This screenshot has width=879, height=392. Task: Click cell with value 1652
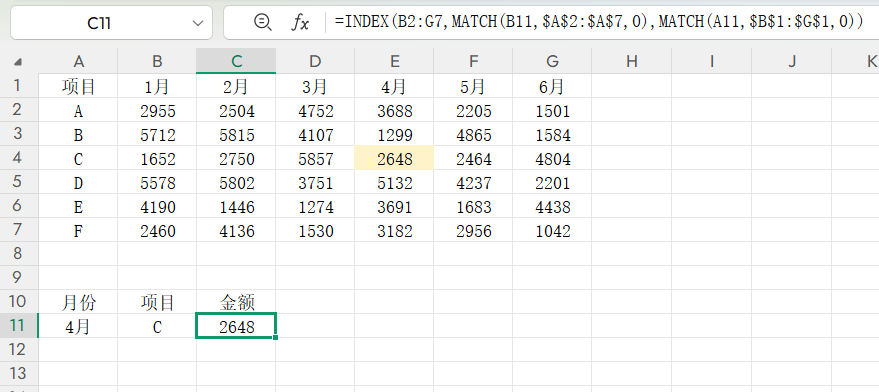tap(157, 158)
